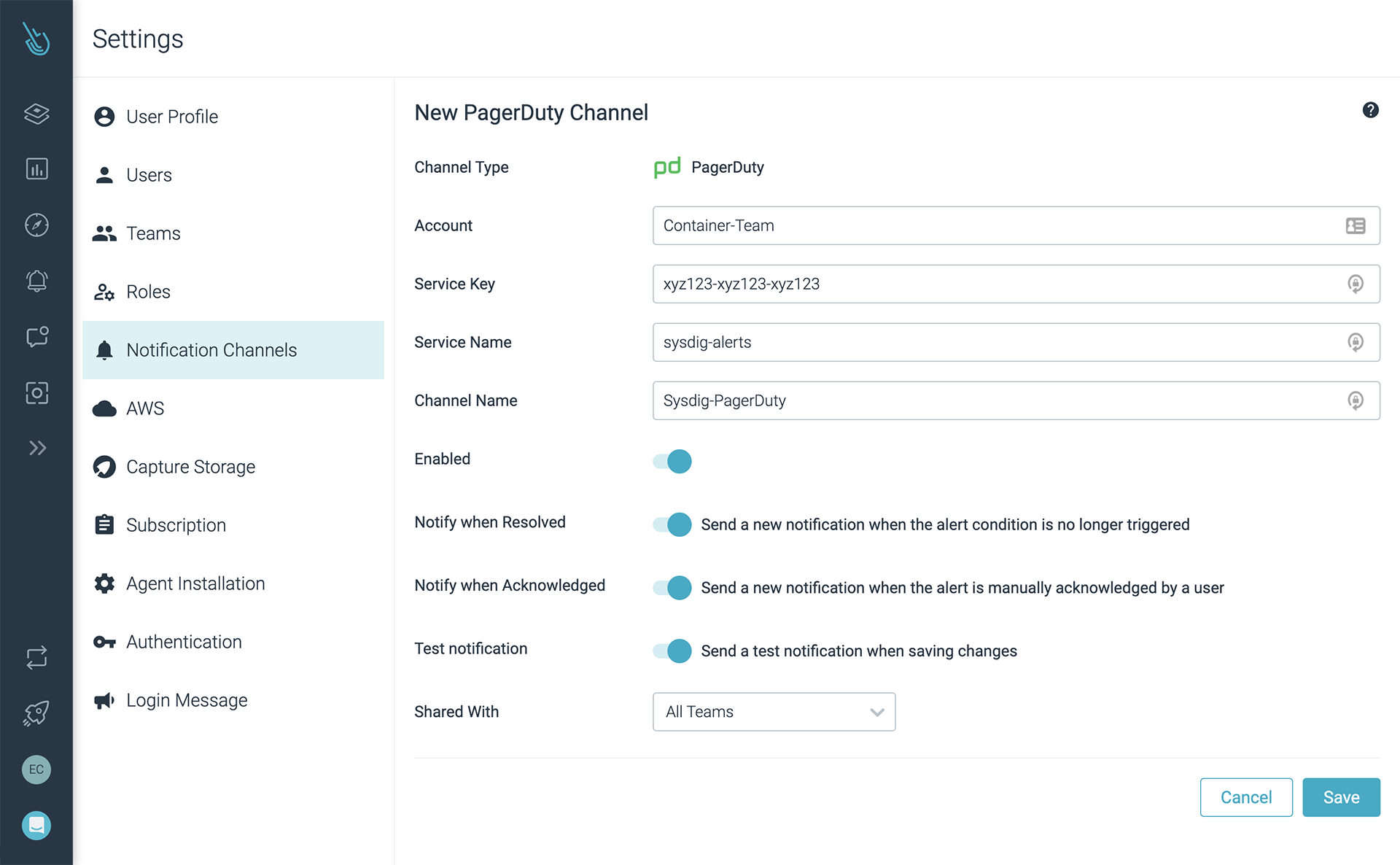Image resolution: width=1400 pixels, height=865 pixels.
Task: Open the layers Overview icon in left rail
Action: (x=36, y=113)
